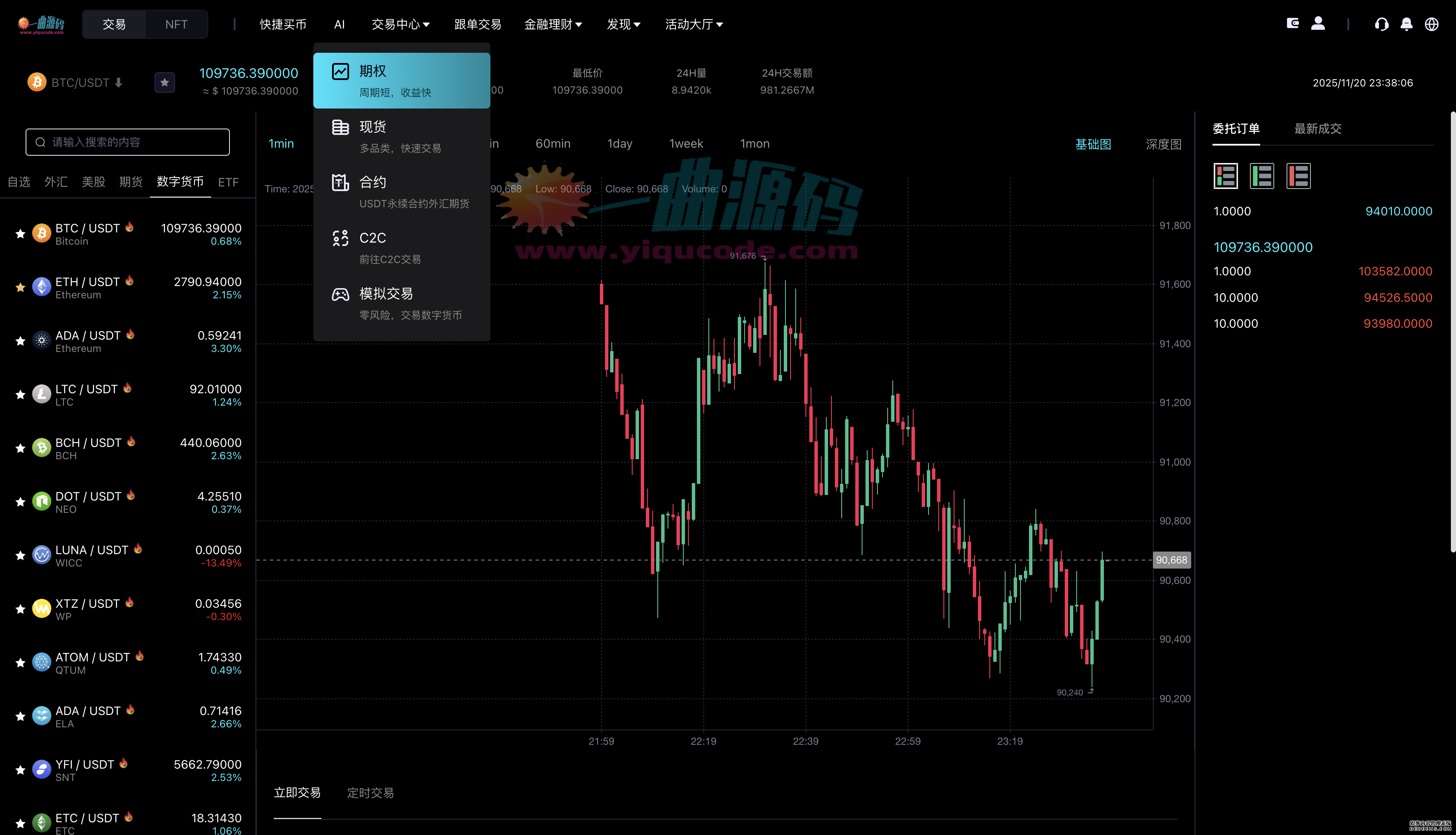The image size is (1456, 835).
Task: Click the customer support headset icon
Action: tap(1381, 24)
